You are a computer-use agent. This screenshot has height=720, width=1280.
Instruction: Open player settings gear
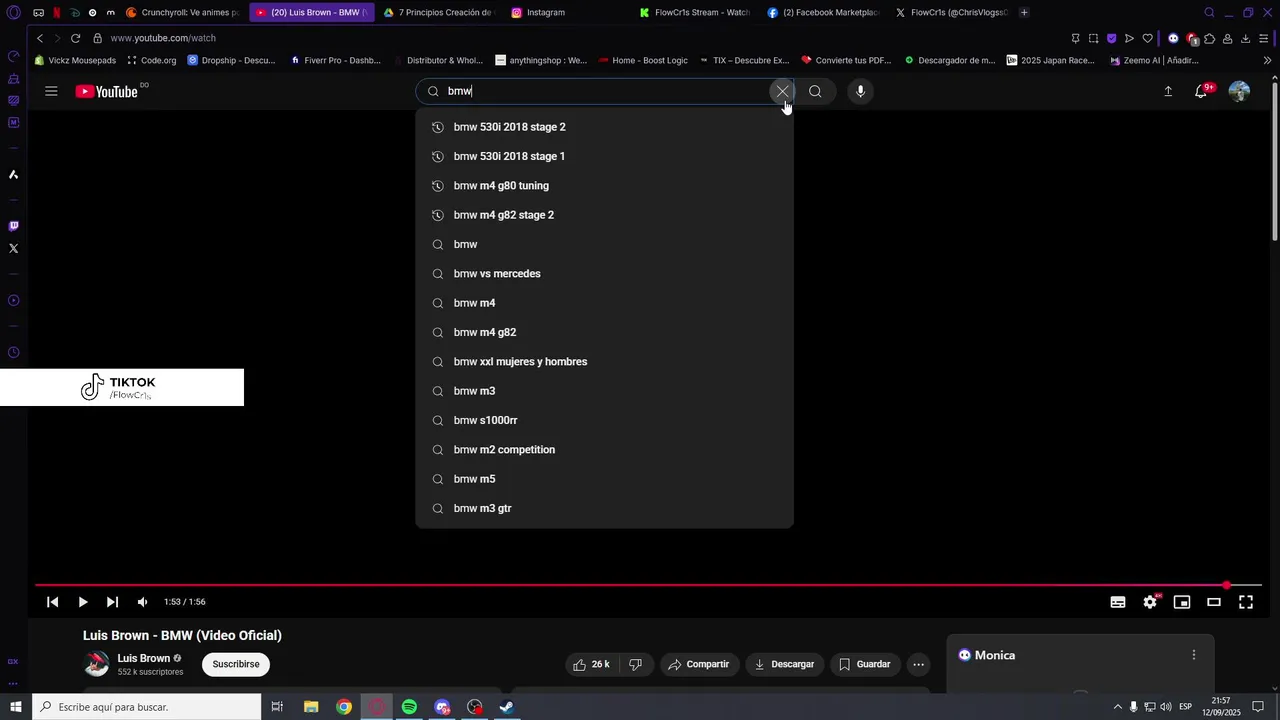click(1150, 602)
